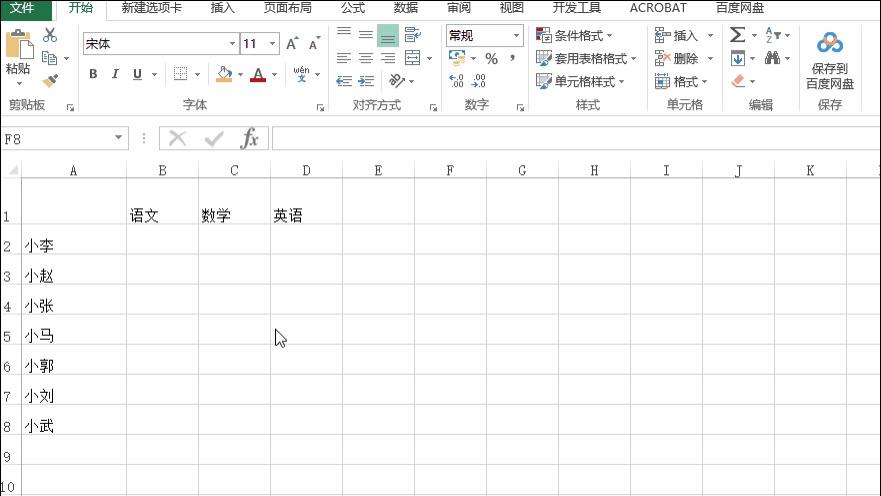Click Merge and Center icon
Viewport: 881px width, 496px height.
412,58
